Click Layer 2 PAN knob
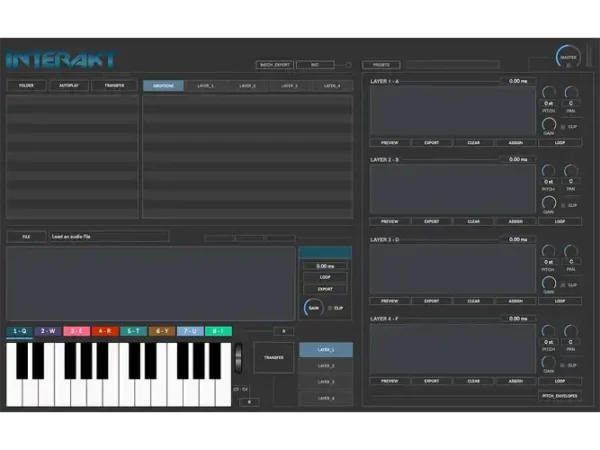Screen dimensions: 600x450 coord(571,171)
